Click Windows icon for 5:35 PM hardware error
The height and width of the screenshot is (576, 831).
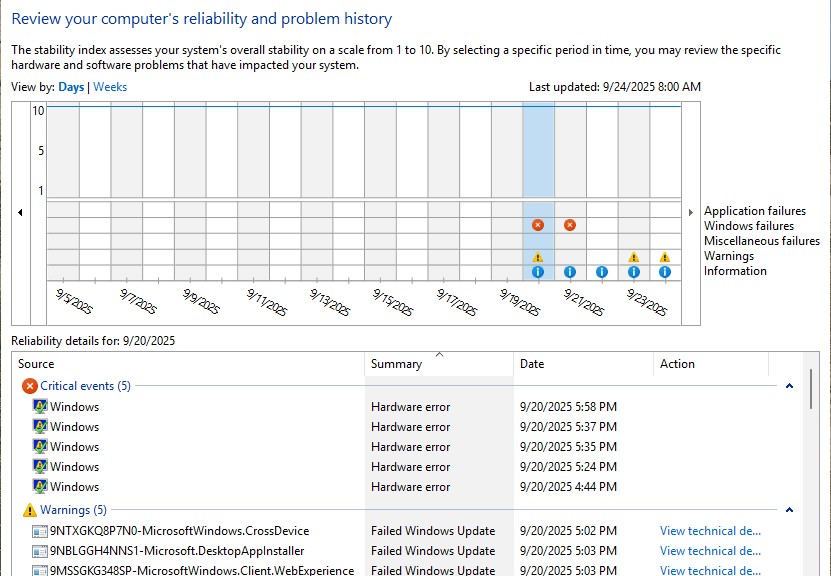(x=40, y=447)
